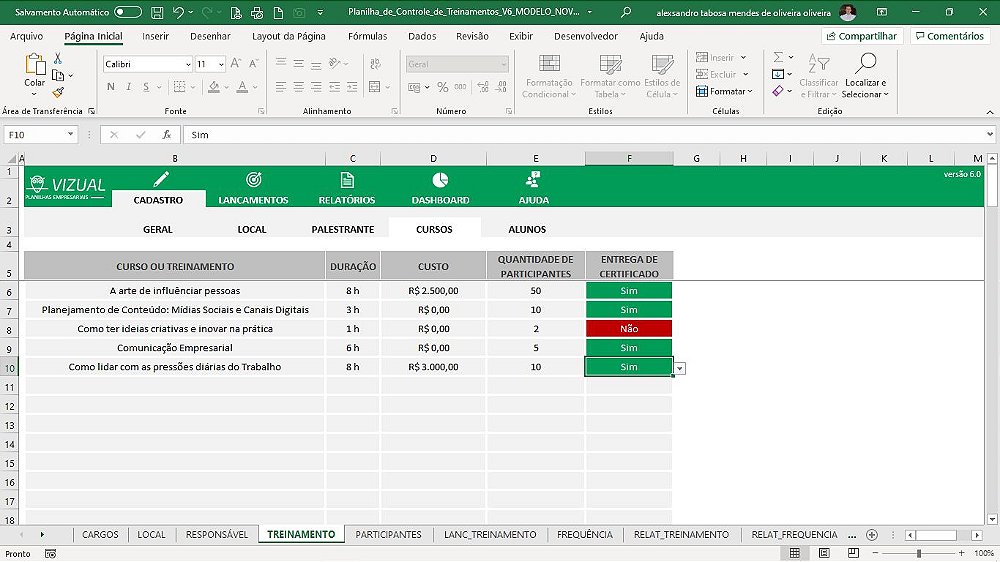Click the RELATÓRIOS document icon
The width and height of the screenshot is (1000, 562).
click(347, 180)
